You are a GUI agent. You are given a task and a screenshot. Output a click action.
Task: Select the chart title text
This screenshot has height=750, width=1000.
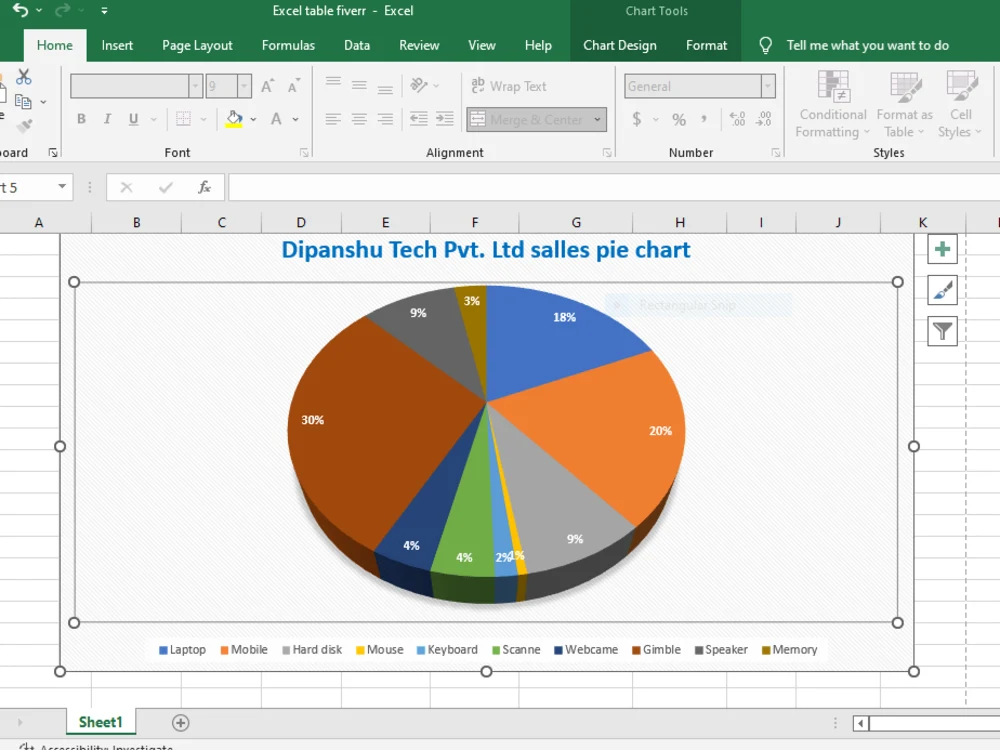tap(486, 250)
